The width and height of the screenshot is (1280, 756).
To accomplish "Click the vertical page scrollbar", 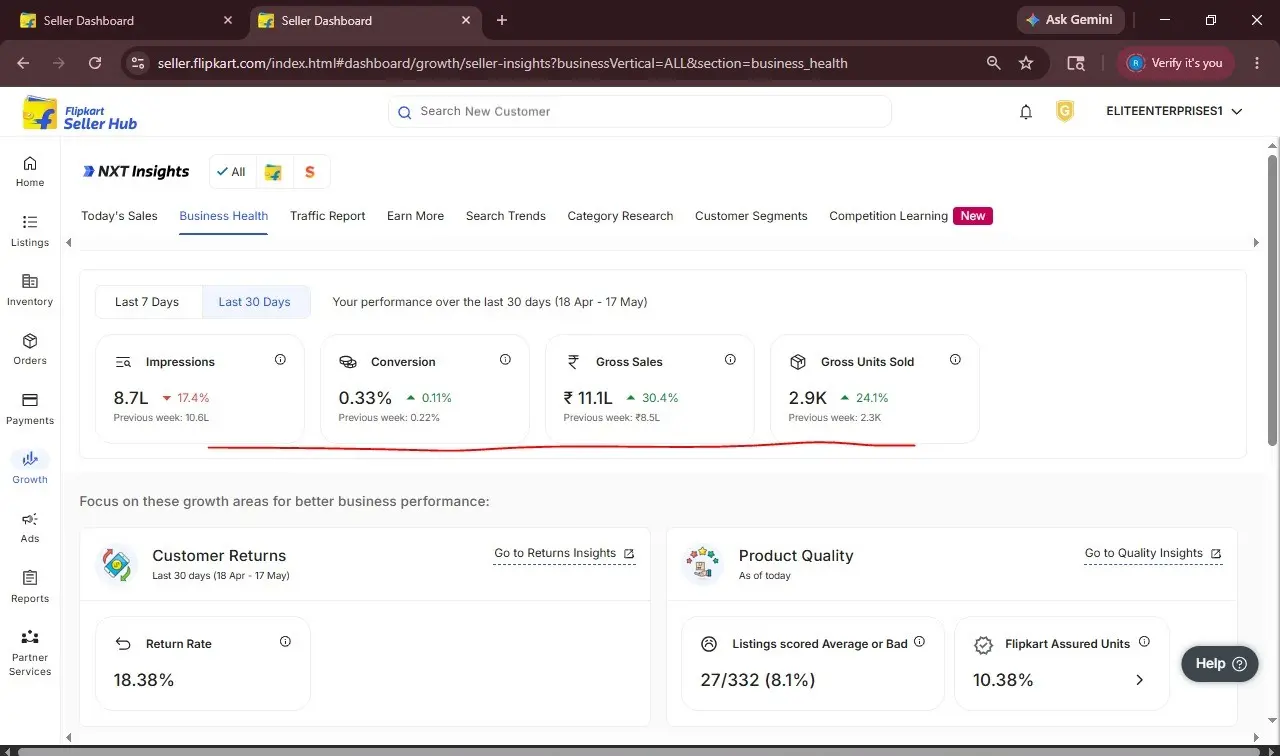I will pyautogui.click(x=1272, y=300).
